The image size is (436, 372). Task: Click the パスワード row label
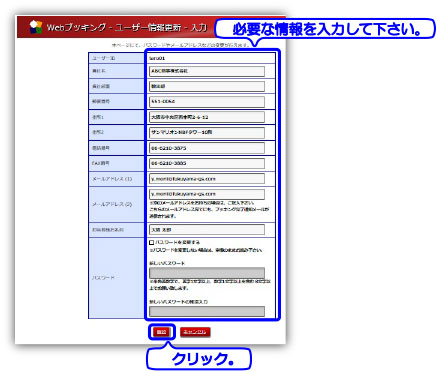[x=104, y=278]
